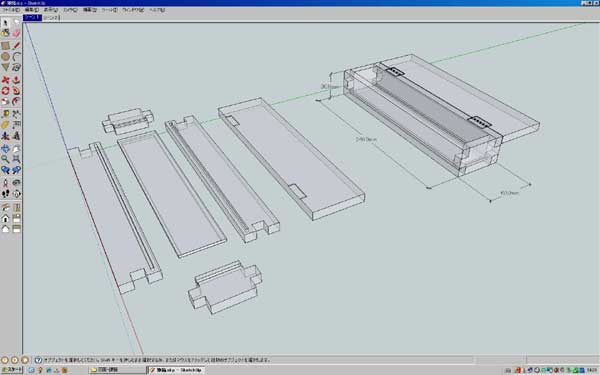Pick the Tape Measure tool
600x375 pixels.
click(x=5, y=114)
